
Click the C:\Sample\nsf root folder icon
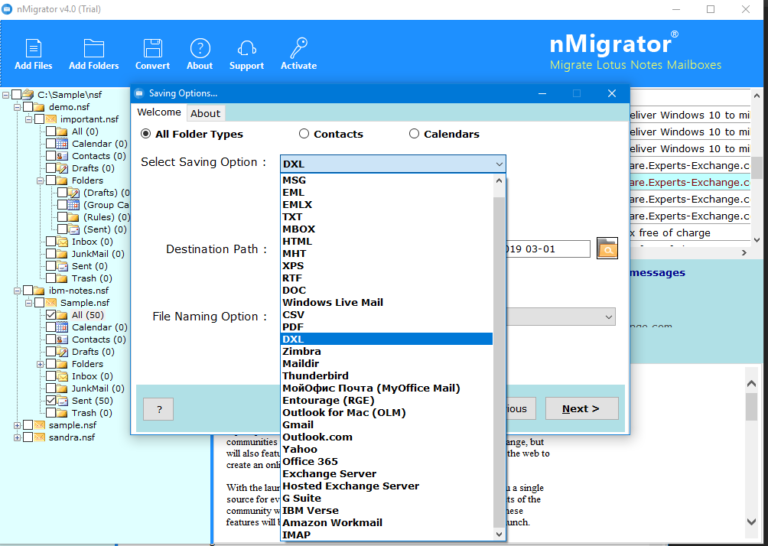pos(28,94)
